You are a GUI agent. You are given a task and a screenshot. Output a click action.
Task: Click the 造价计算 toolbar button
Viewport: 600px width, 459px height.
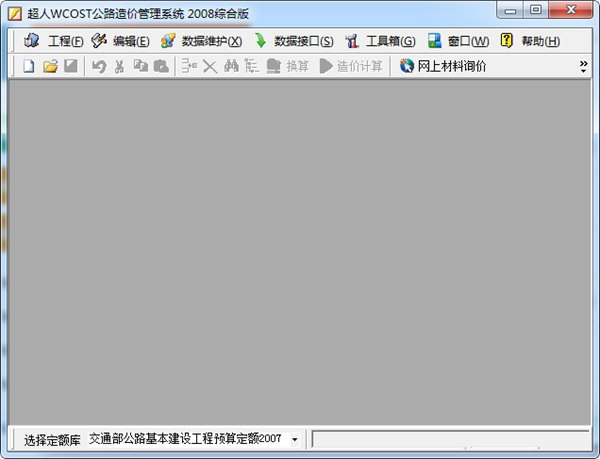tap(351, 67)
